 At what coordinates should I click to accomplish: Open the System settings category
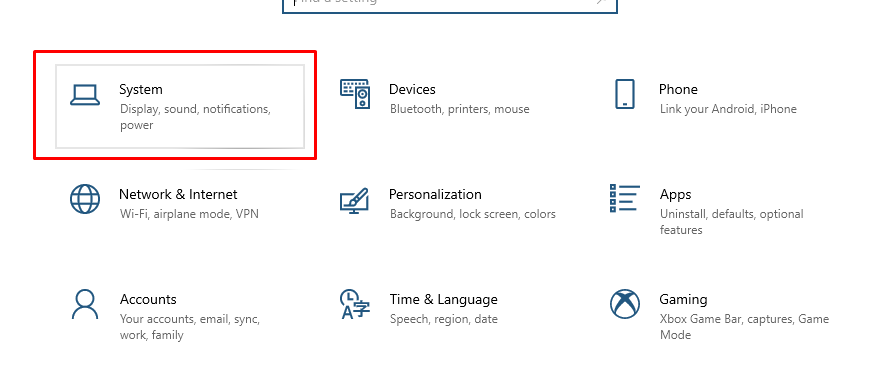point(180,106)
